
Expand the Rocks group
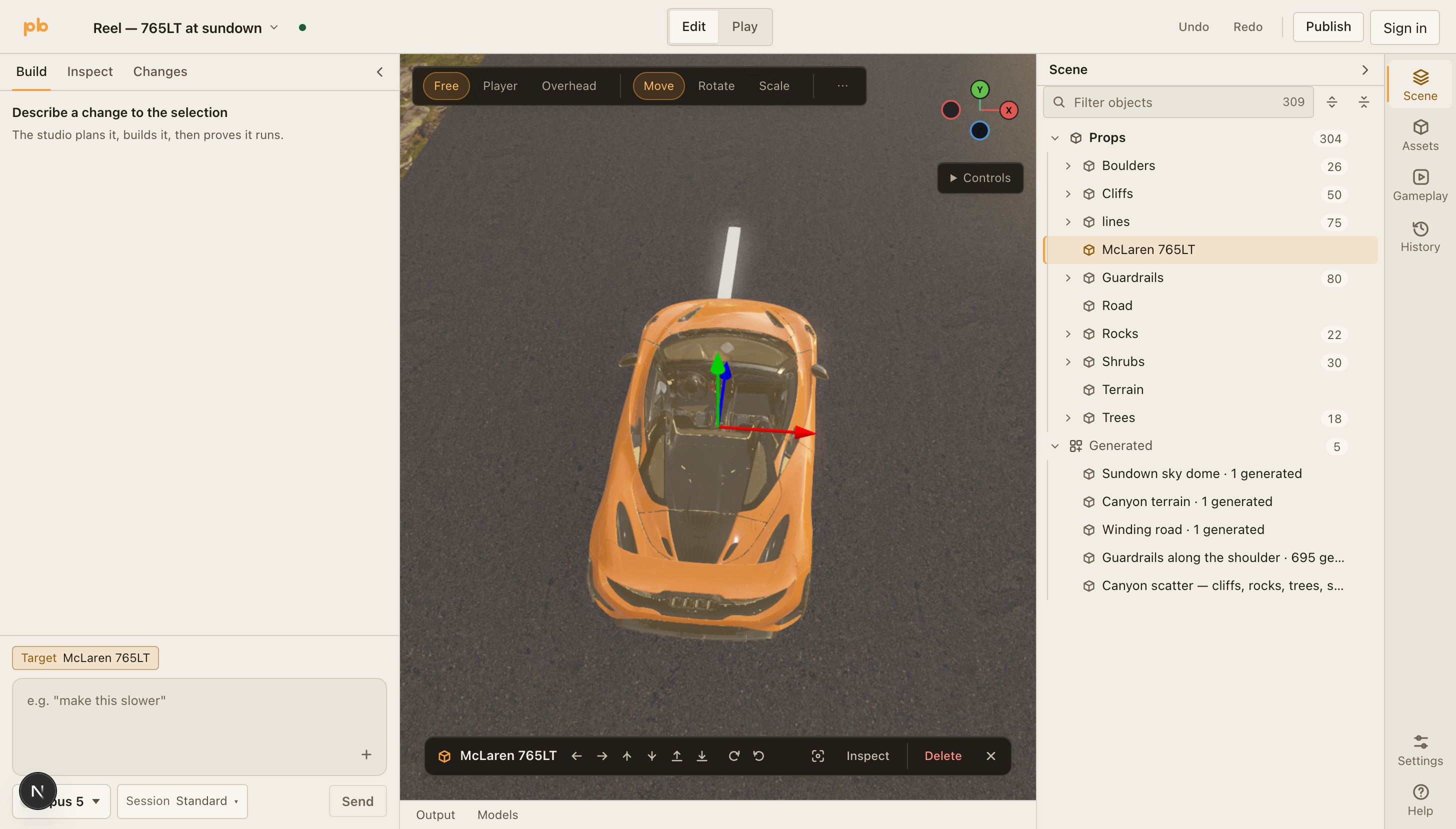pos(1068,333)
